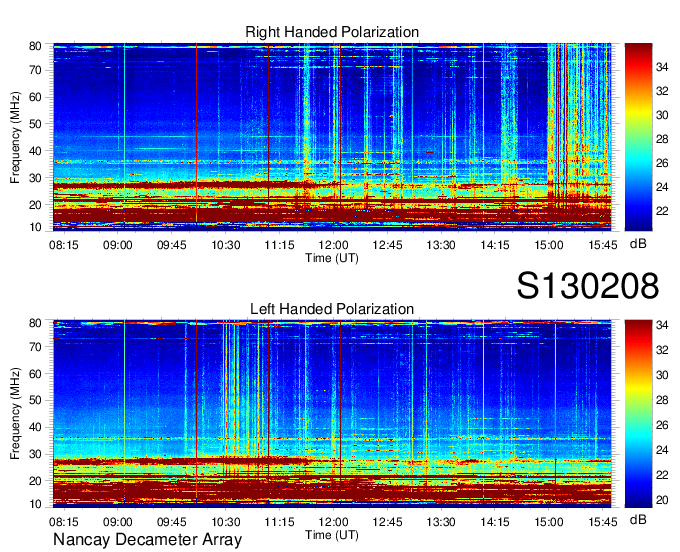Click the 'Time (UT)' label under Right Handed plot
The height and width of the screenshot is (552, 680).
tap(332, 258)
